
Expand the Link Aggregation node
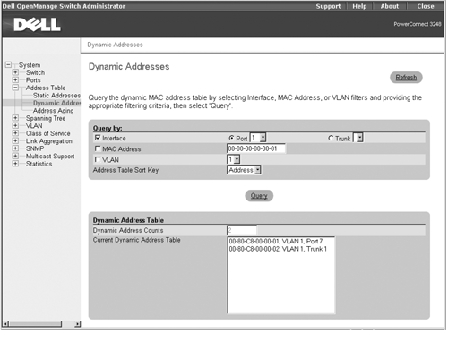[x=15, y=141]
